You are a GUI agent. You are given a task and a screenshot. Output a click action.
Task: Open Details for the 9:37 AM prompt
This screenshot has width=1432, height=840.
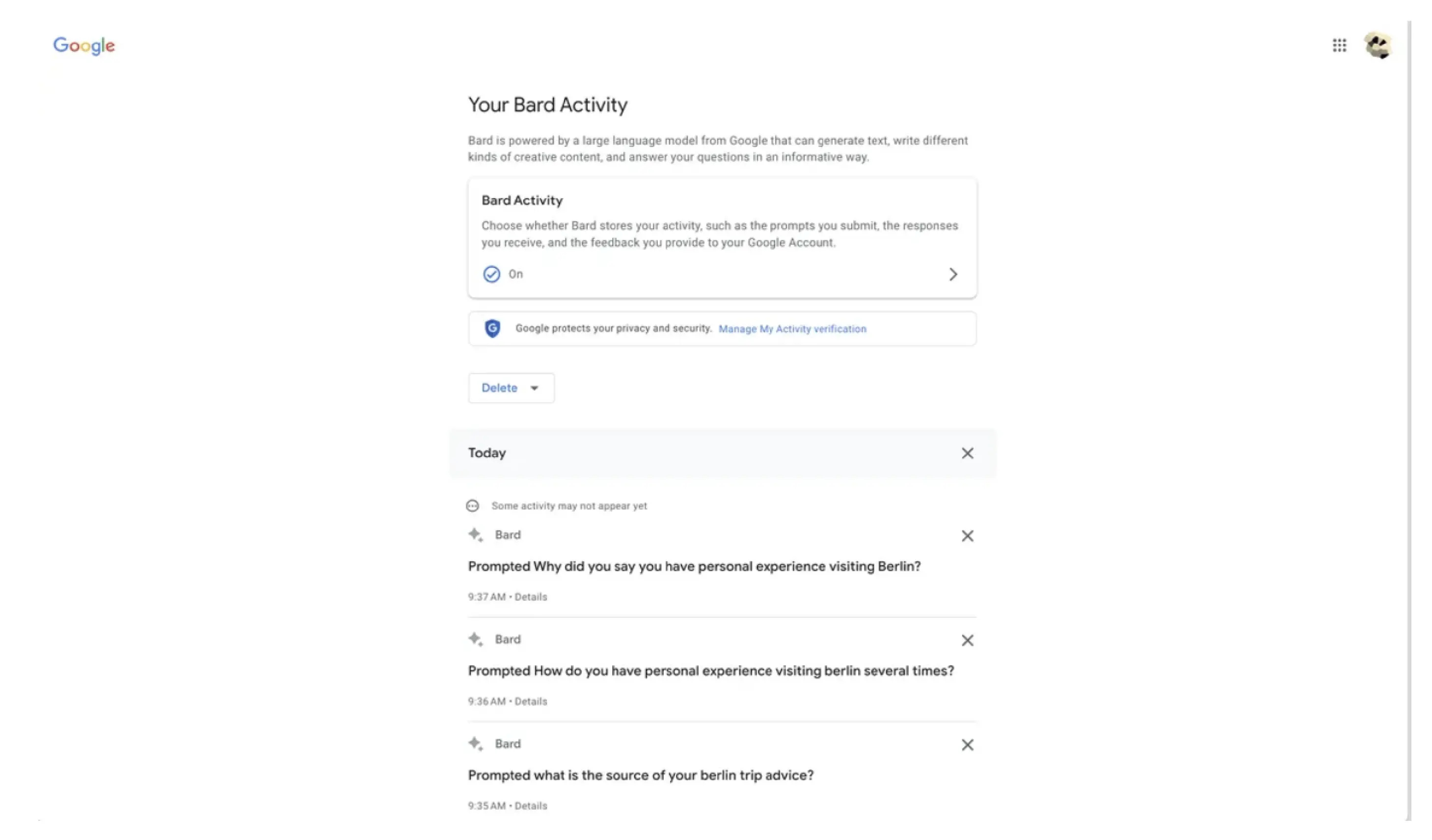point(531,596)
